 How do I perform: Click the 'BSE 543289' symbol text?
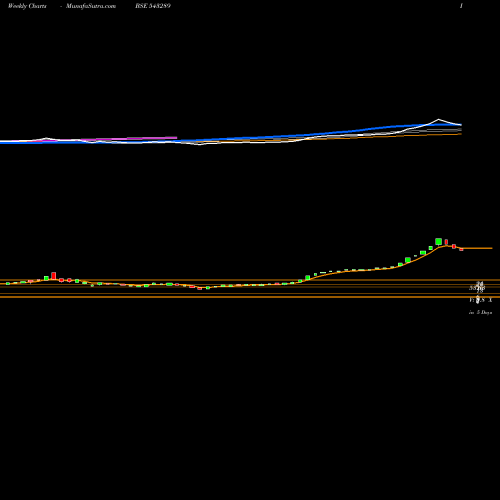tap(153, 6)
